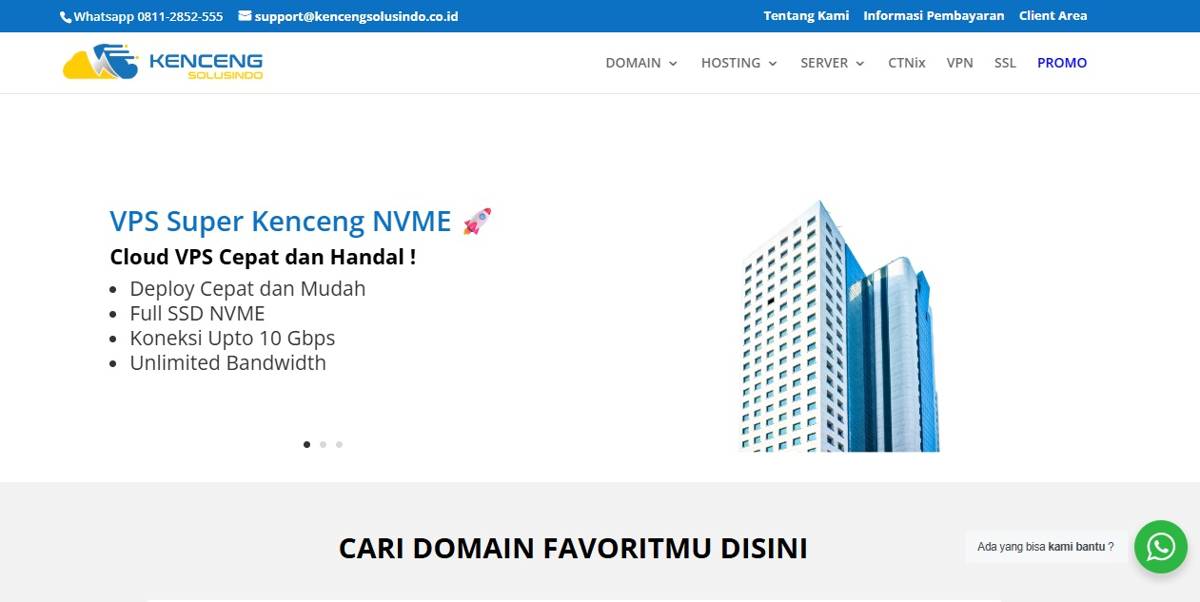Click the Kenceng Solusindo logo
The image size is (1200, 602).
163,62
